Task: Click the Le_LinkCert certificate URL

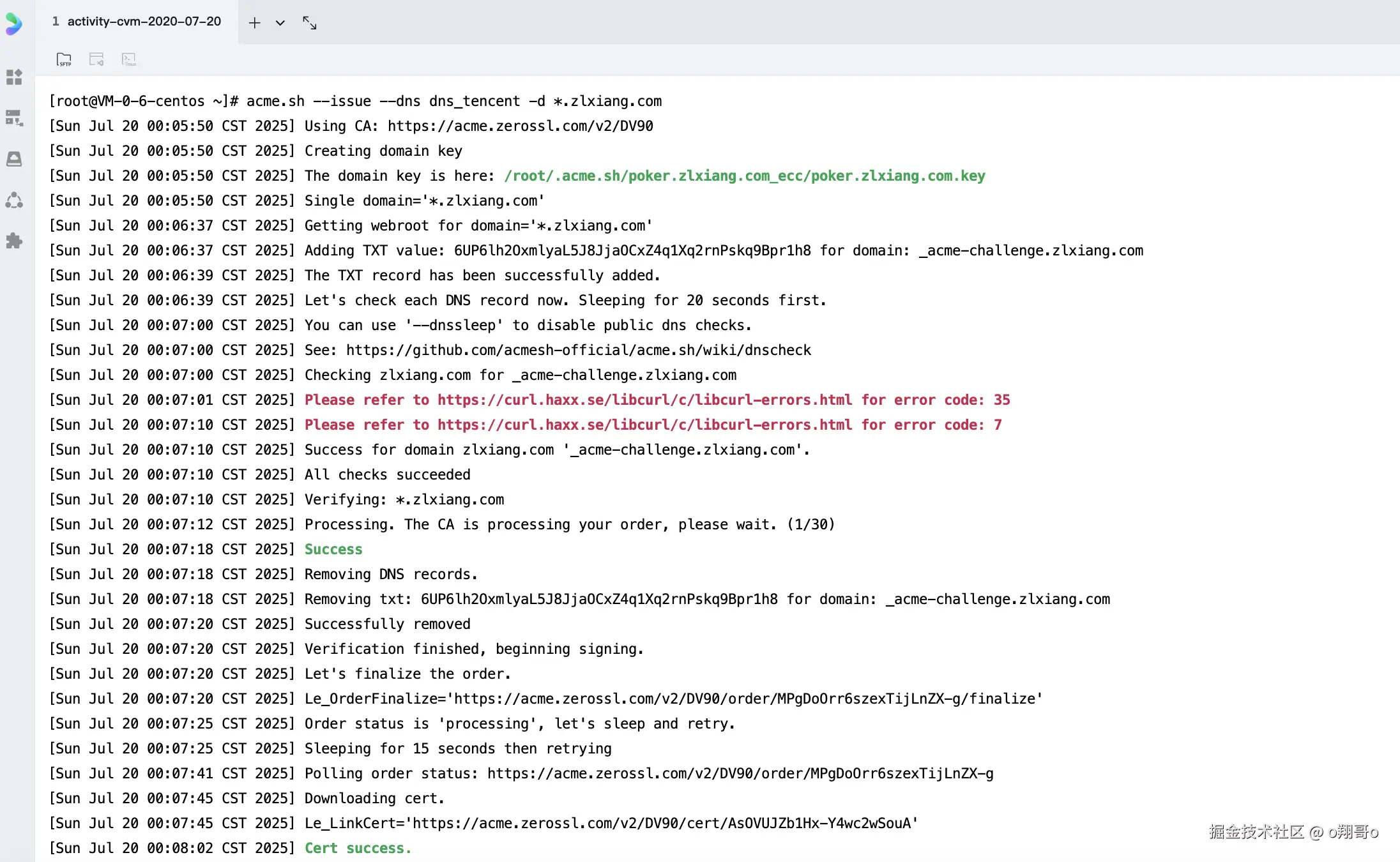Action: [x=661, y=823]
